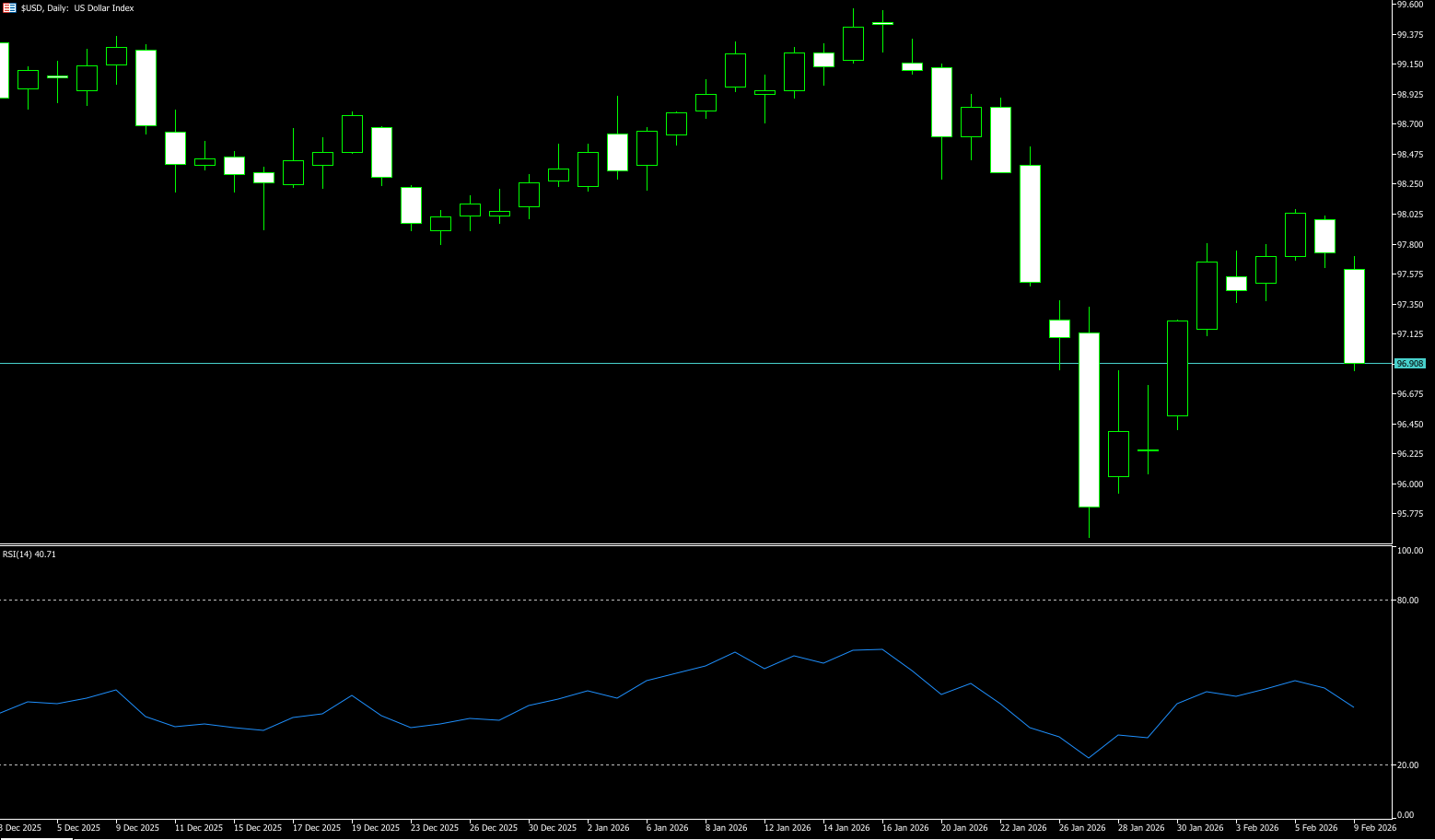Select the RSI(14) 40.71 indicator label
1435x840 pixels.
pyautogui.click(x=29, y=554)
